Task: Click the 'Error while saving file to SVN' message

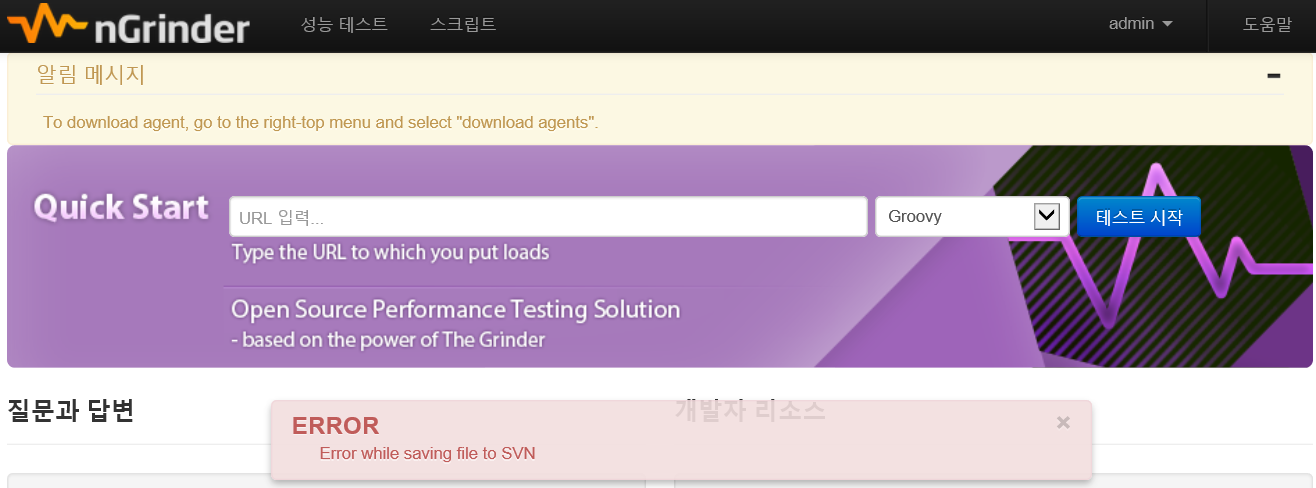Action: pyautogui.click(x=427, y=453)
